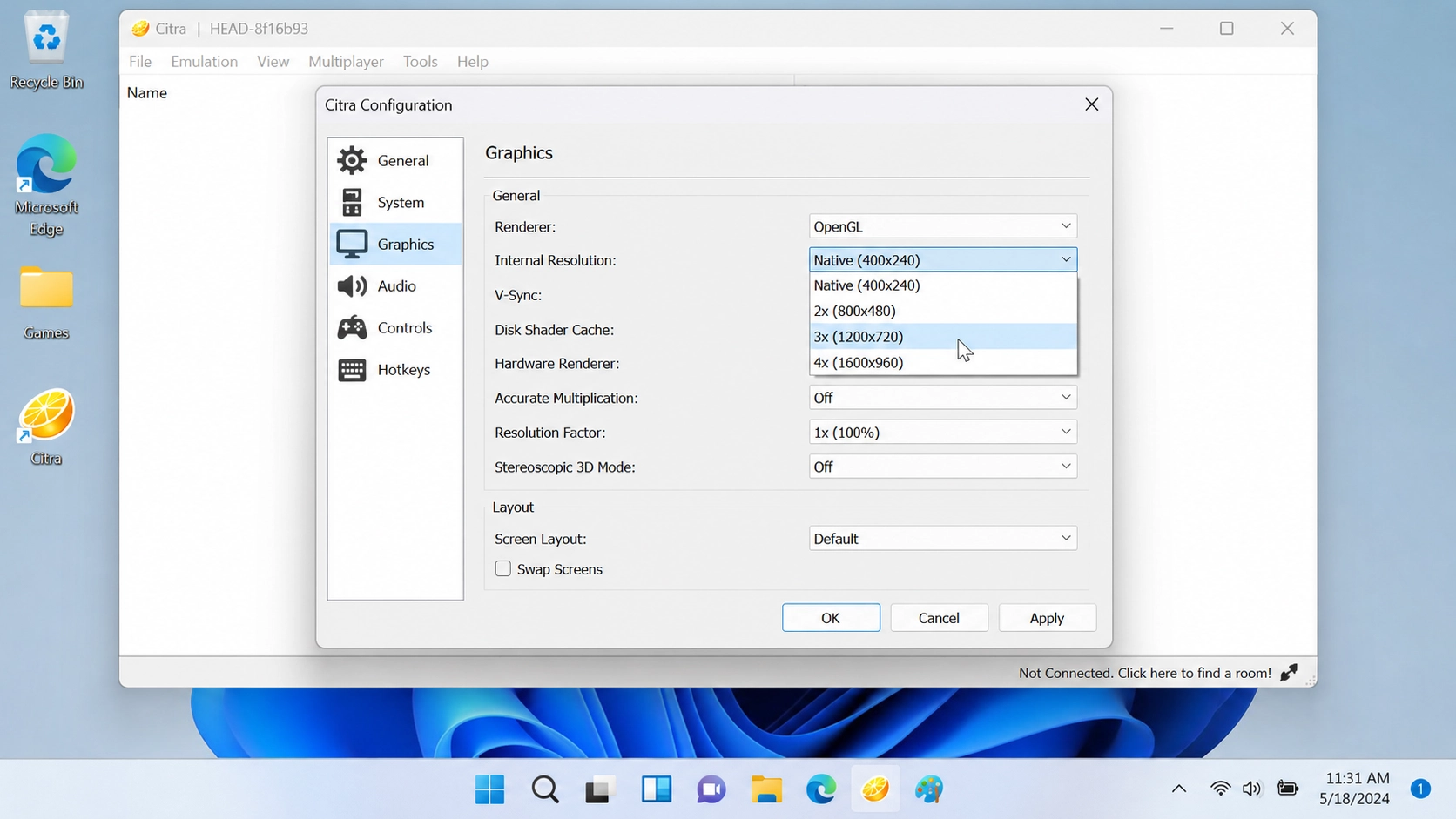The image size is (1456, 819).
Task: Launch the Citra desktop shortcut
Action: [x=46, y=427]
